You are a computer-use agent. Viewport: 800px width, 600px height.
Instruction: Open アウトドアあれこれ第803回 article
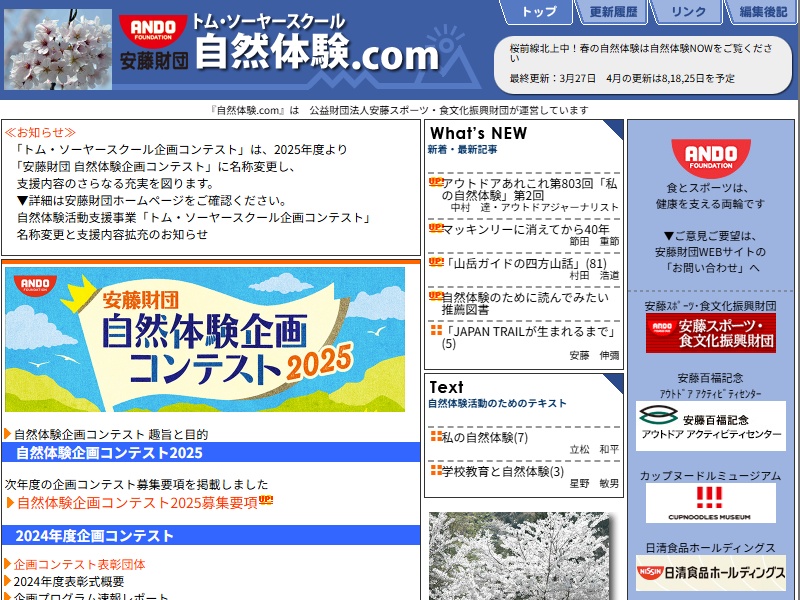[x=529, y=189]
